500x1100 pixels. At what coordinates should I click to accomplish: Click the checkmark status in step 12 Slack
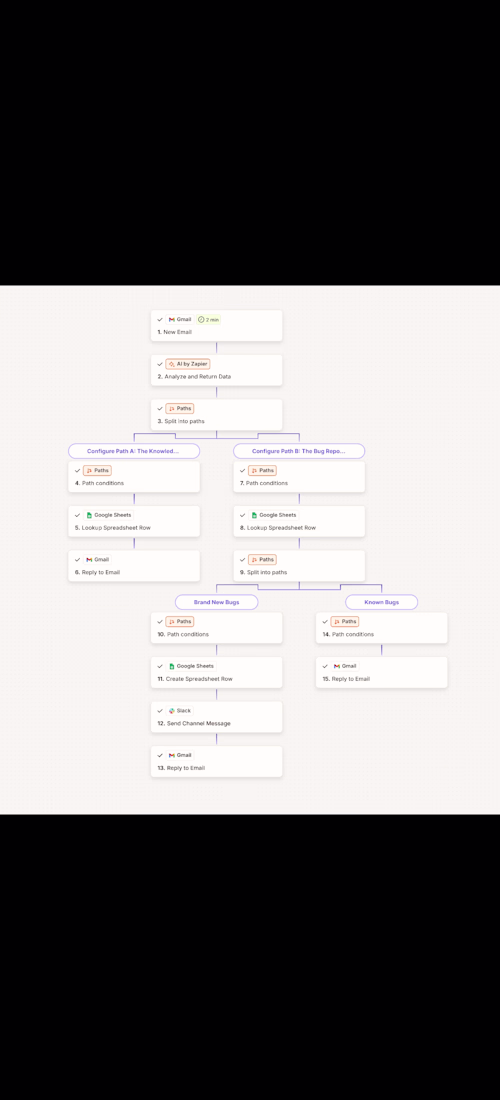click(160, 711)
